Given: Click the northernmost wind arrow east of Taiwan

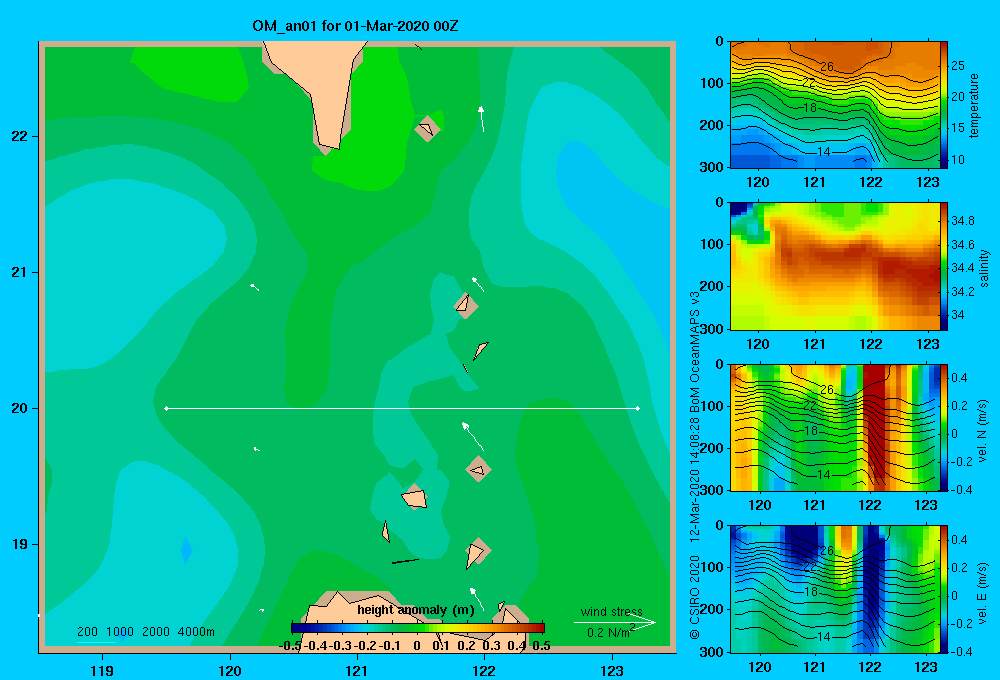Looking at the screenshot, I should tap(482, 119).
